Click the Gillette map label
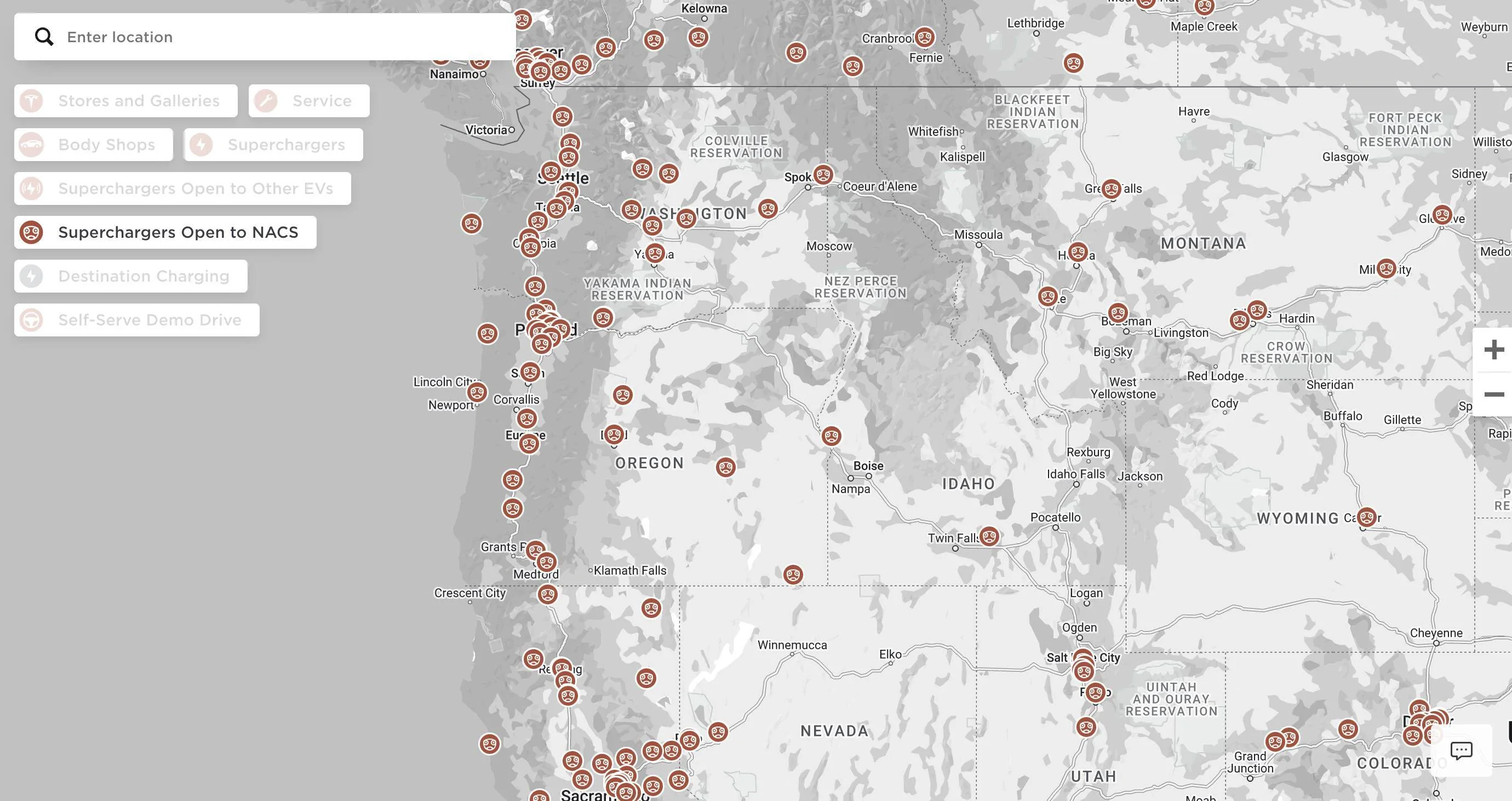The image size is (1512, 801). (1402, 420)
